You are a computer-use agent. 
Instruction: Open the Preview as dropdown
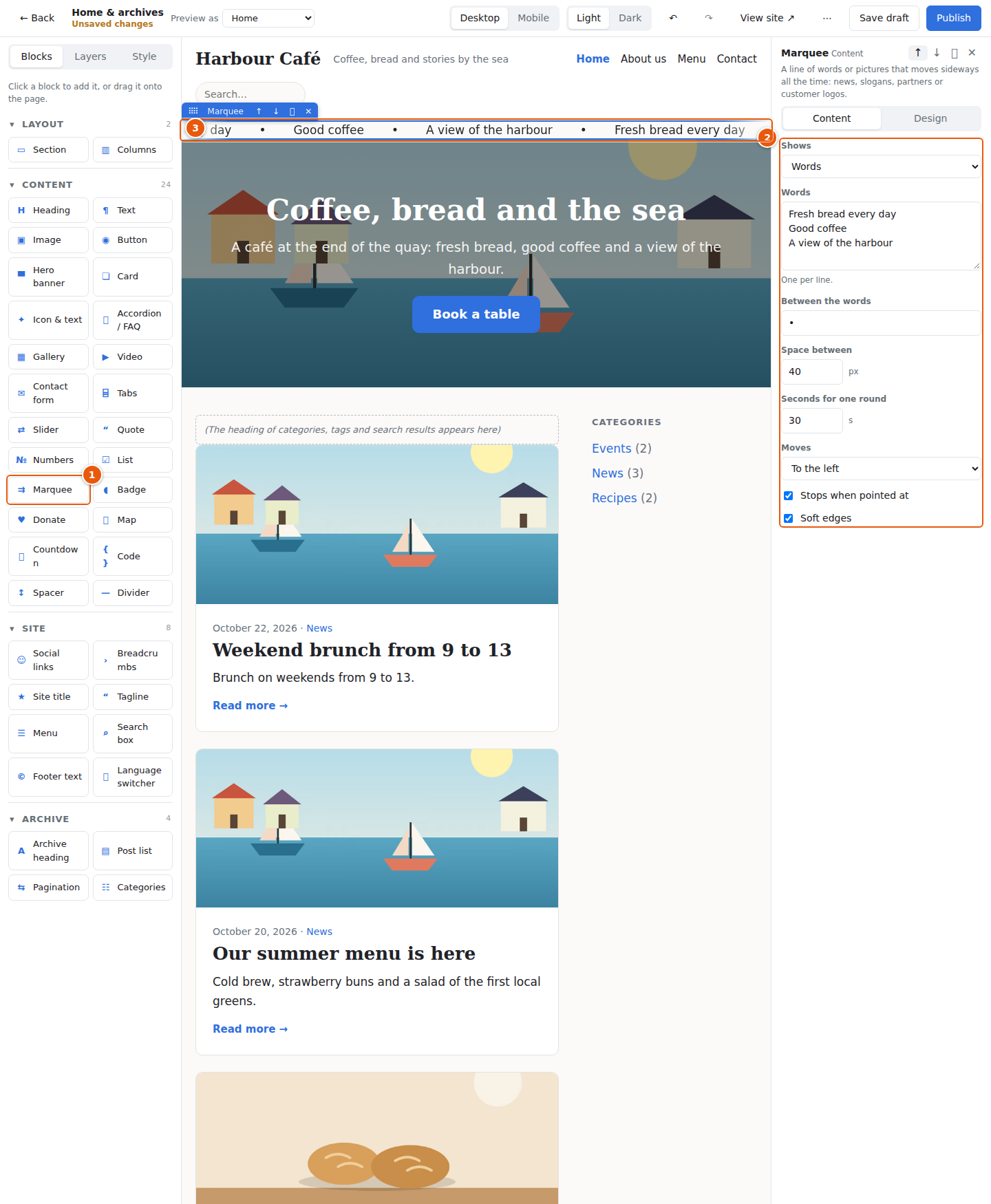[x=269, y=18]
